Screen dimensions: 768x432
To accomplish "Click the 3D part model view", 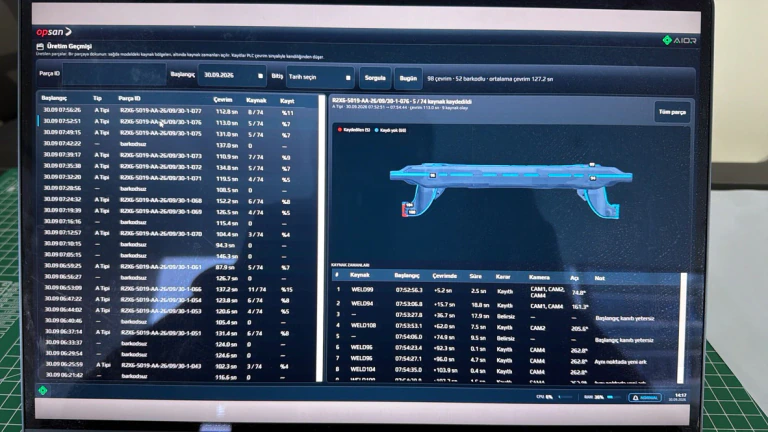I will pos(511,193).
